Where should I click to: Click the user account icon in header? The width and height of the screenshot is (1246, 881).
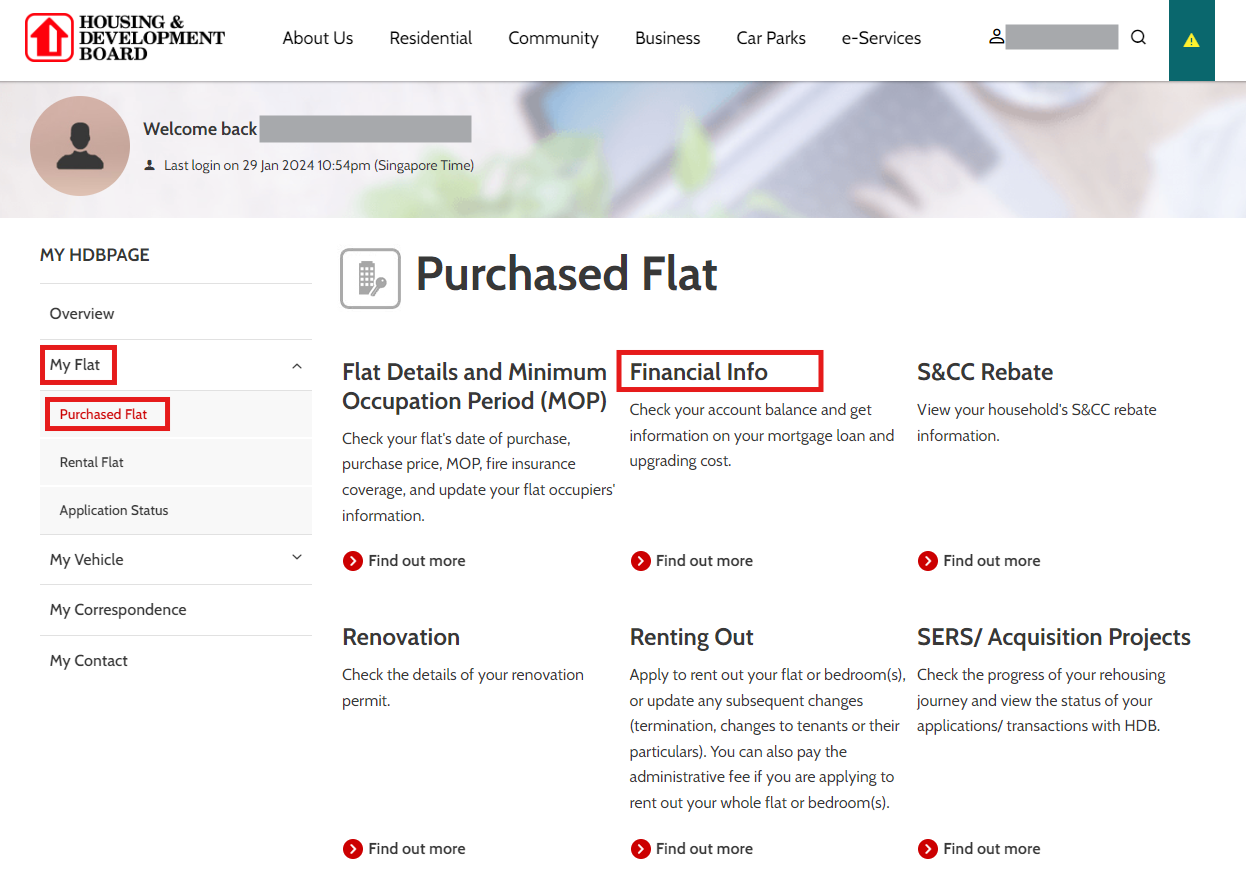996,37
